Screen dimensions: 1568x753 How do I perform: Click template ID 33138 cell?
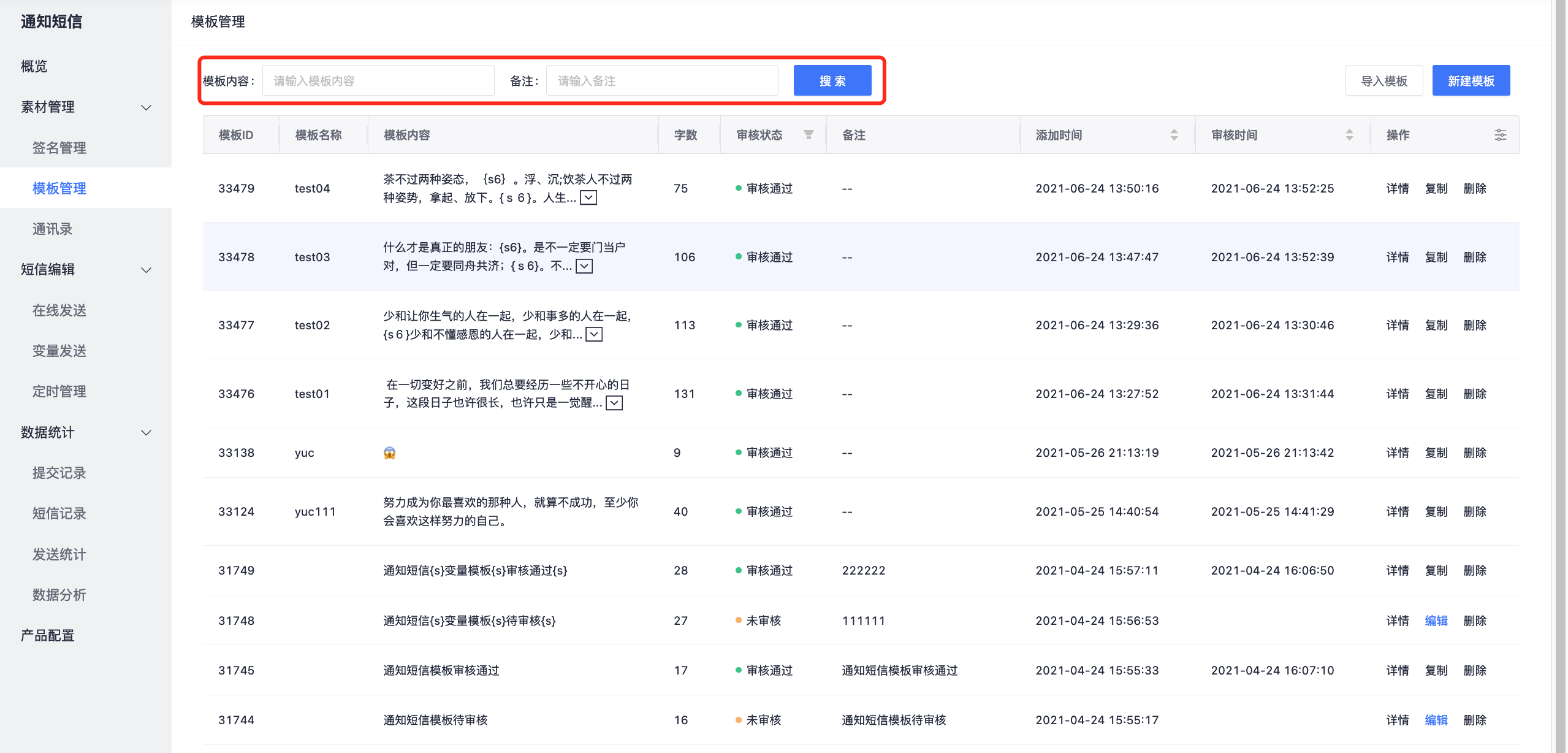point(237,453)
